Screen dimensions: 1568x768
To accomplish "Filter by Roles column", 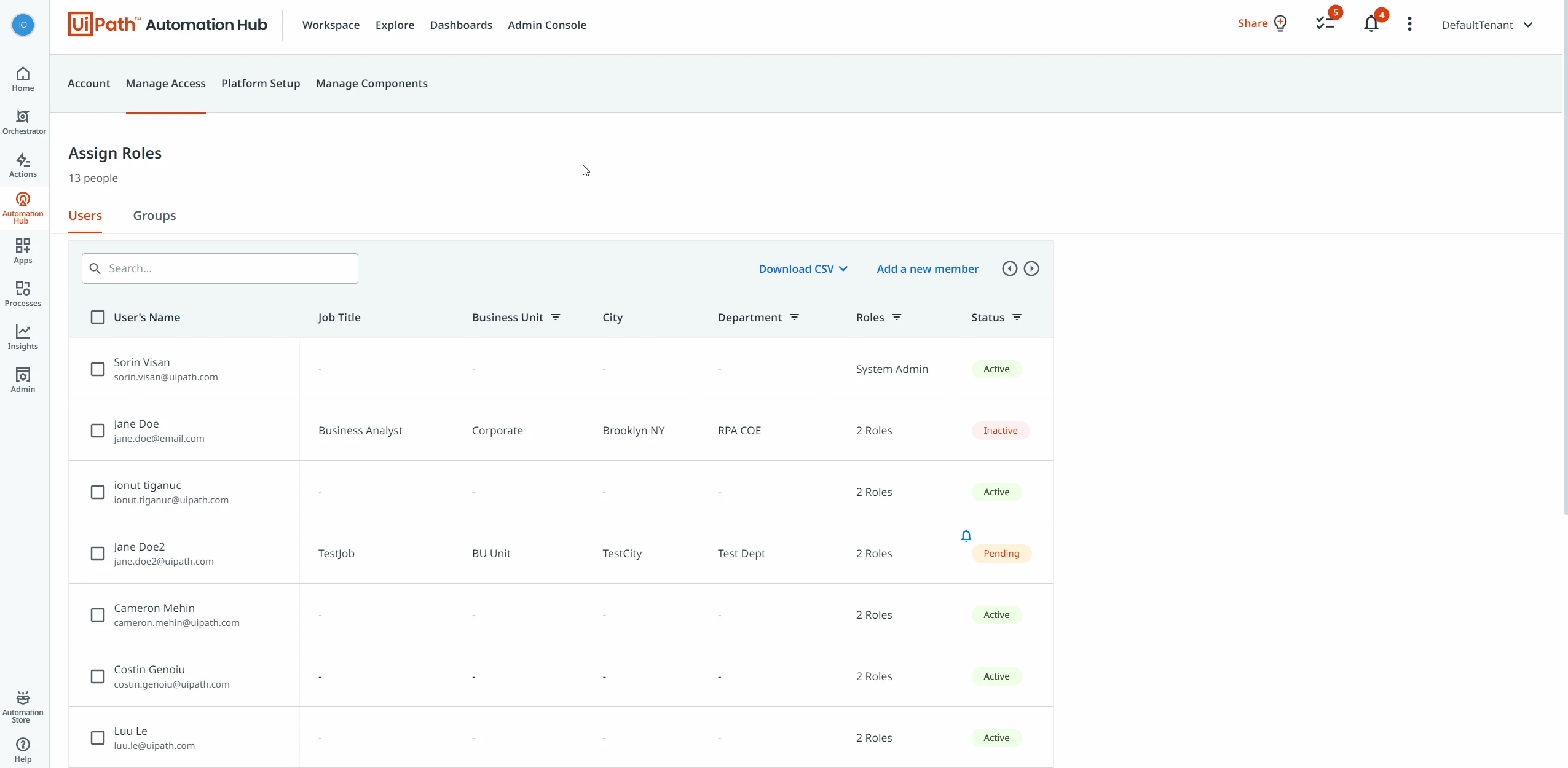I will 897,317.
